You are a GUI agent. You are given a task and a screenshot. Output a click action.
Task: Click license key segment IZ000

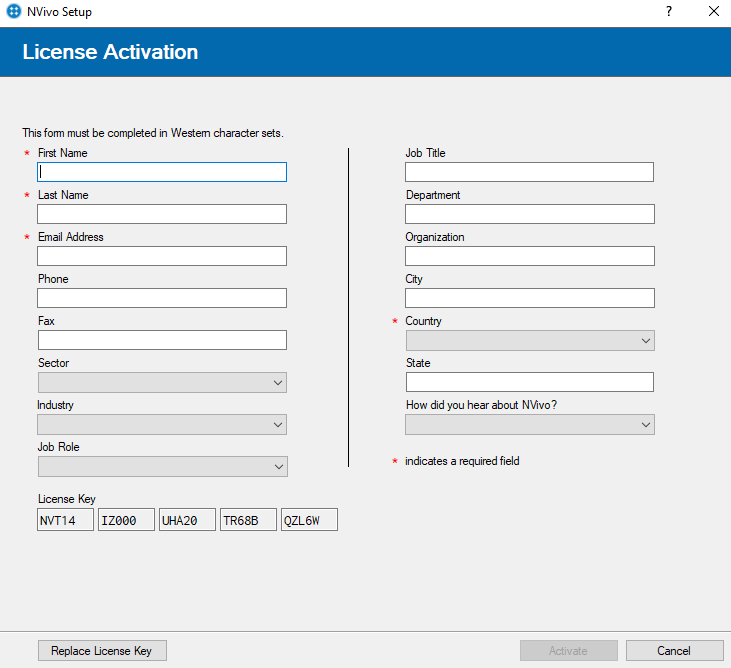126,520
